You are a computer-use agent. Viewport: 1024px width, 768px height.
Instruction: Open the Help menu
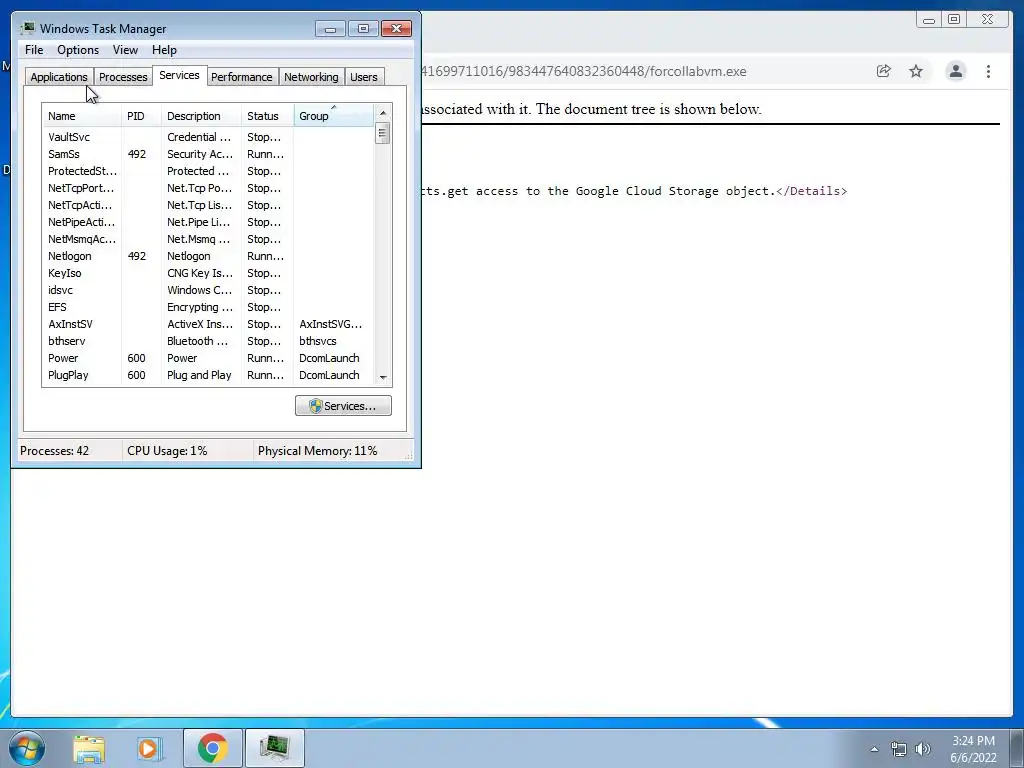[x=164, y=50]
